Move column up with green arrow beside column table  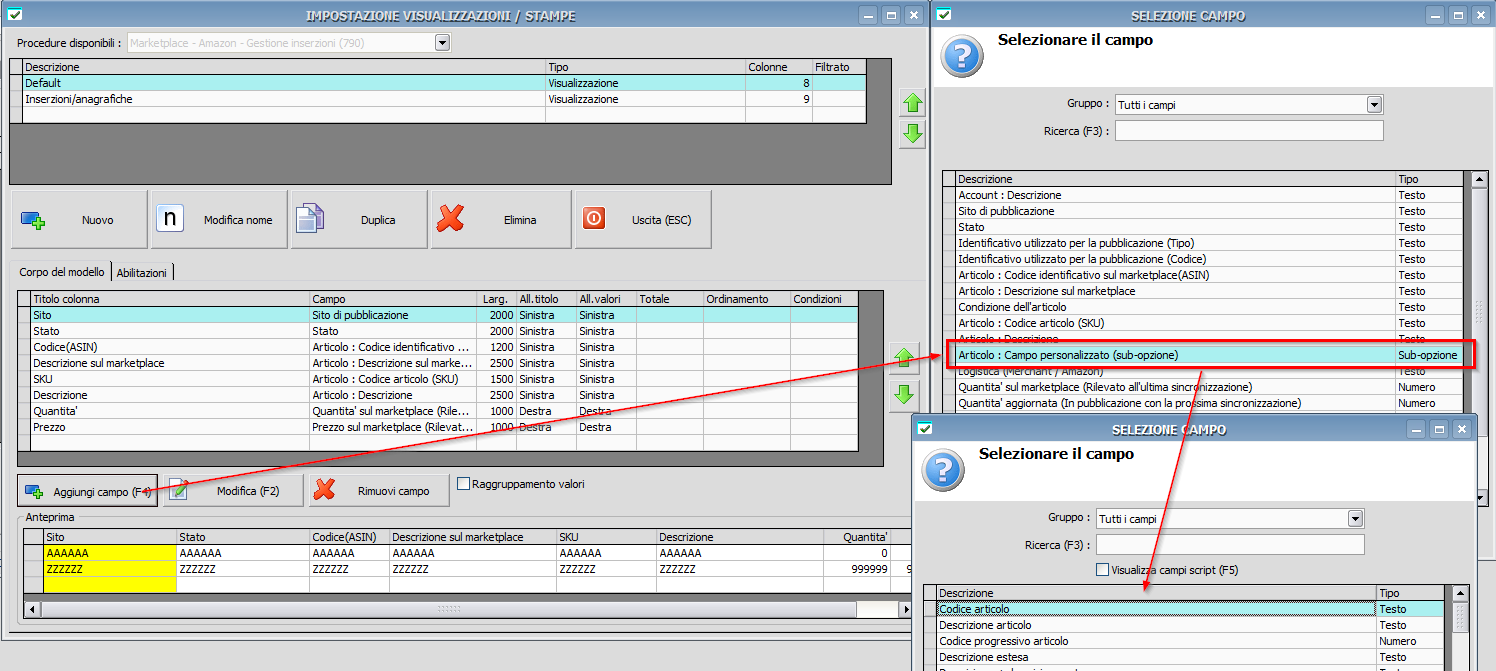(904, 356)
